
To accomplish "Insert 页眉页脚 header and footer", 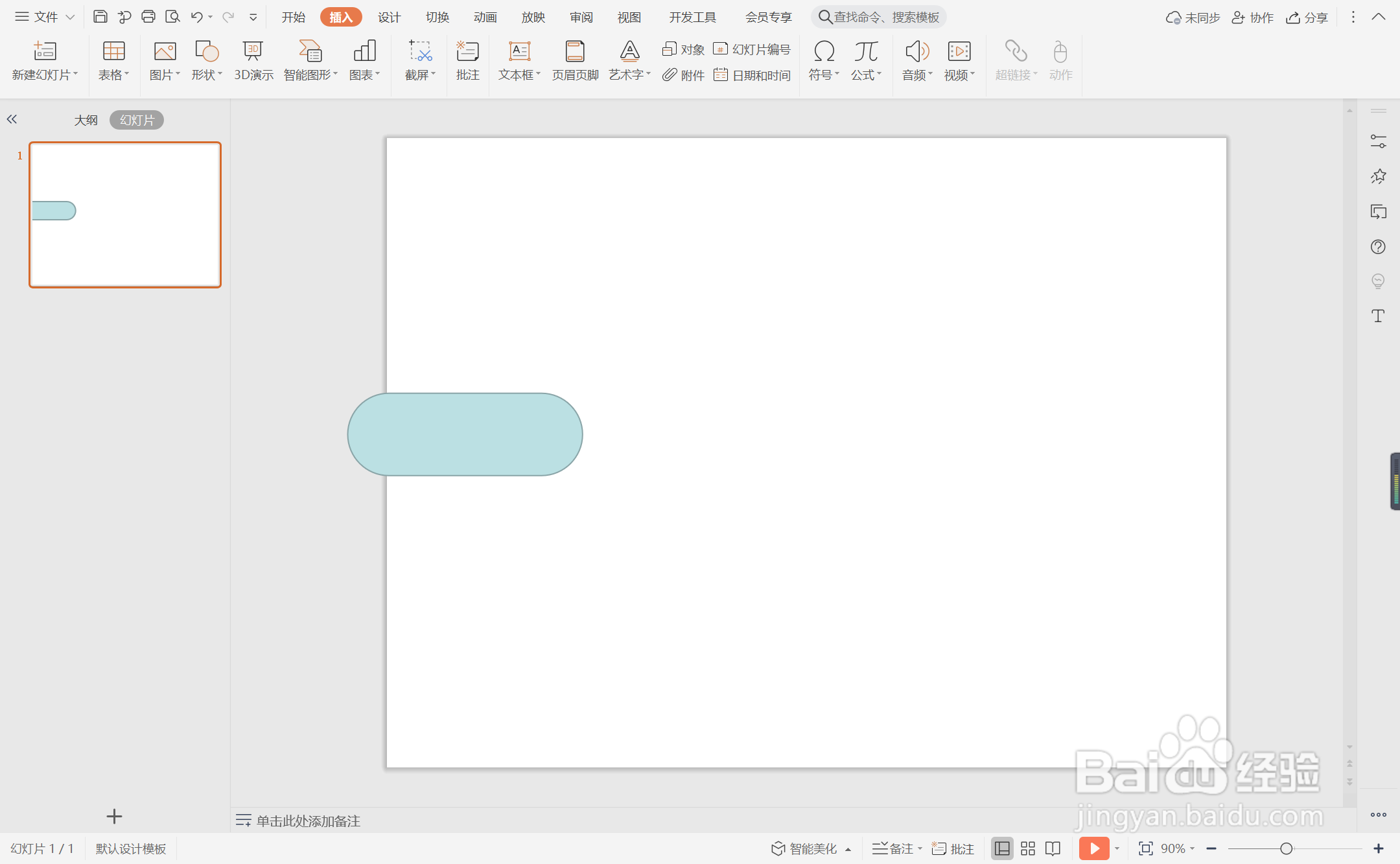I will pos(575,60).
